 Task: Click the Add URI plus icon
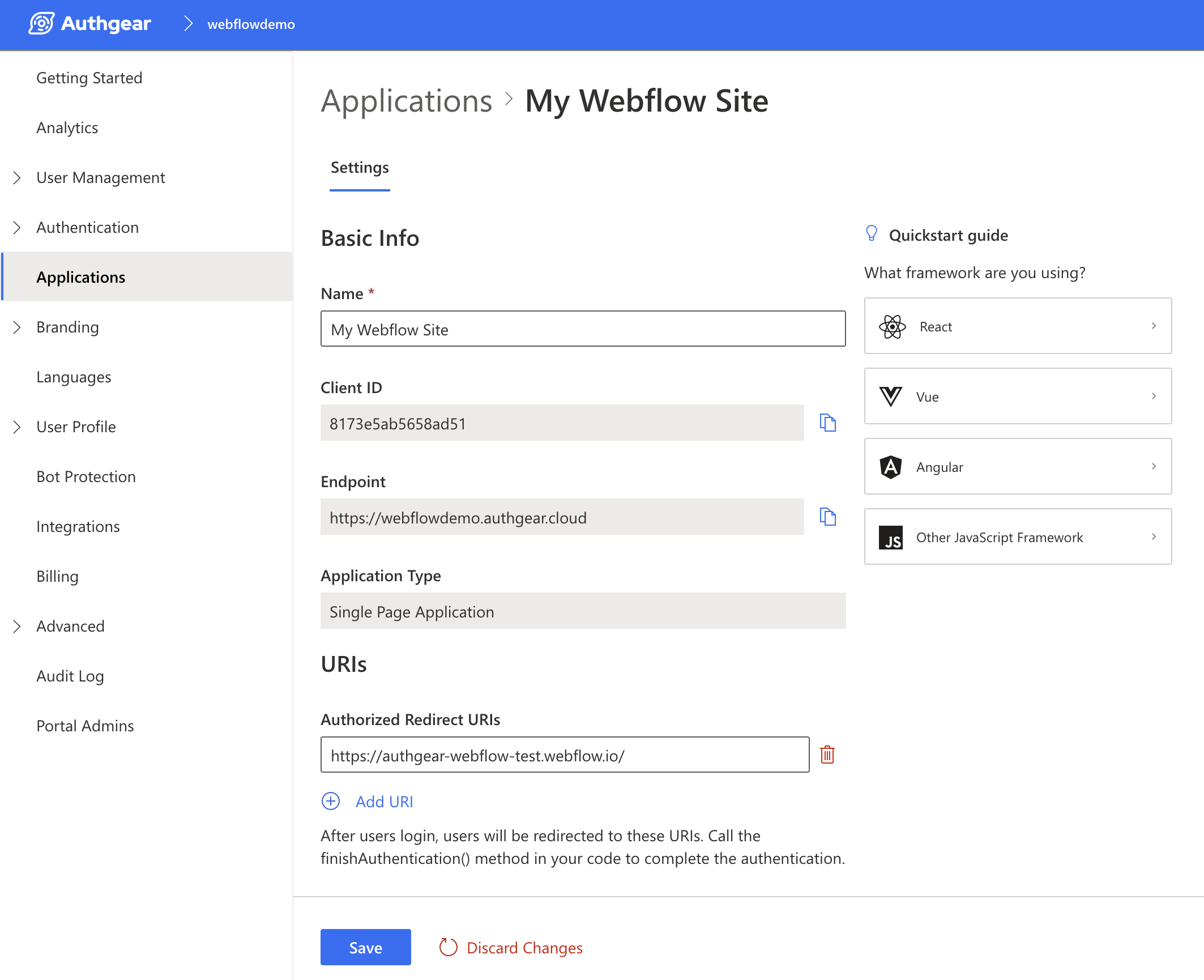click(x=331, y=801)
